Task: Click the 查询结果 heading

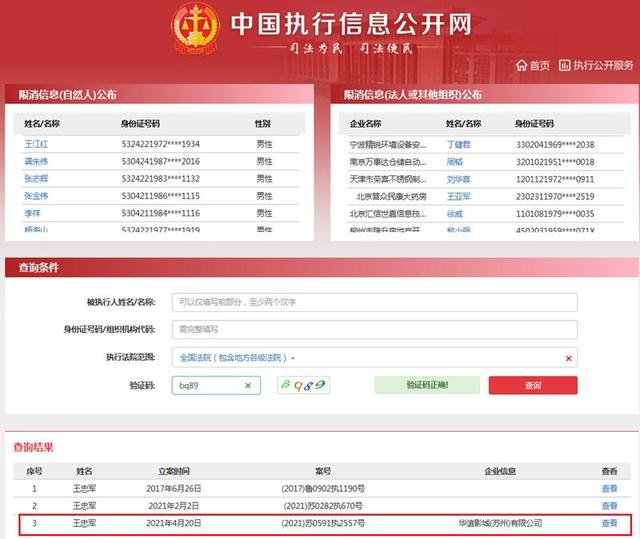Action: click(33, 447)
